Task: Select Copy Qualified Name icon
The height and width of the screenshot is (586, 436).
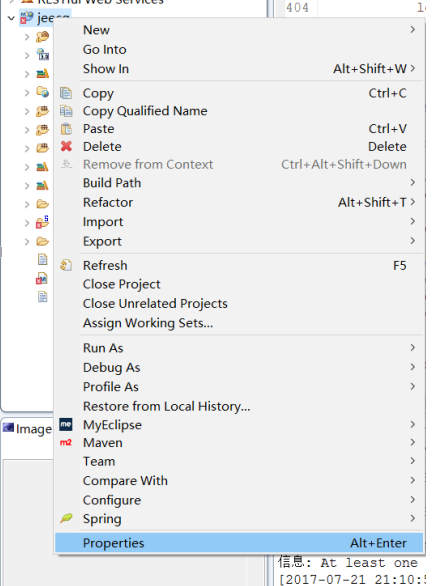Action: pos(66,111)
